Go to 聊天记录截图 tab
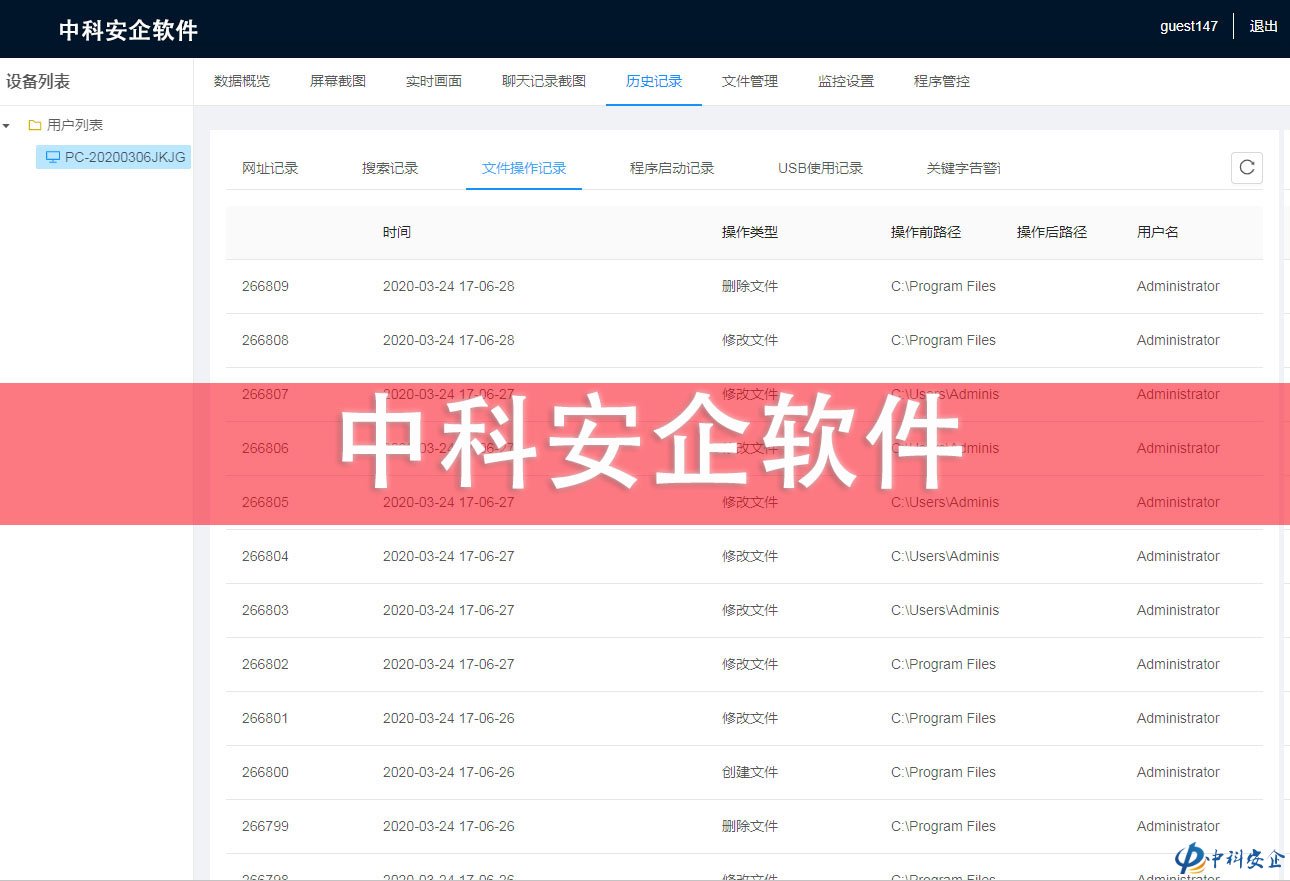The width and height of the screenshot is (1290, 881). (x=544, y=81)
